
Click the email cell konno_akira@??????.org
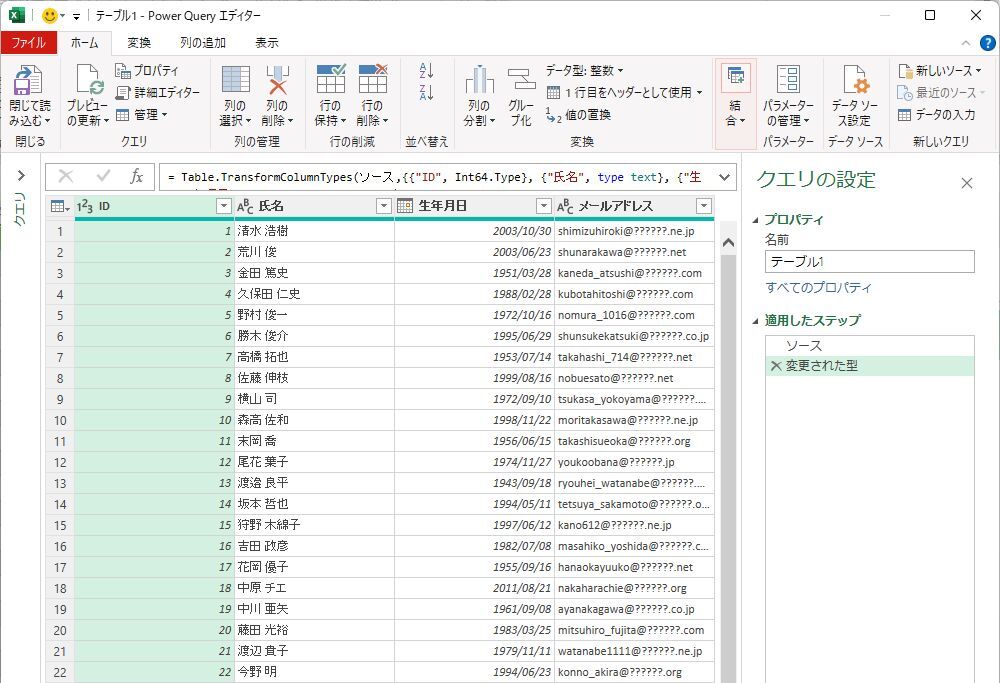click(635, 672)
